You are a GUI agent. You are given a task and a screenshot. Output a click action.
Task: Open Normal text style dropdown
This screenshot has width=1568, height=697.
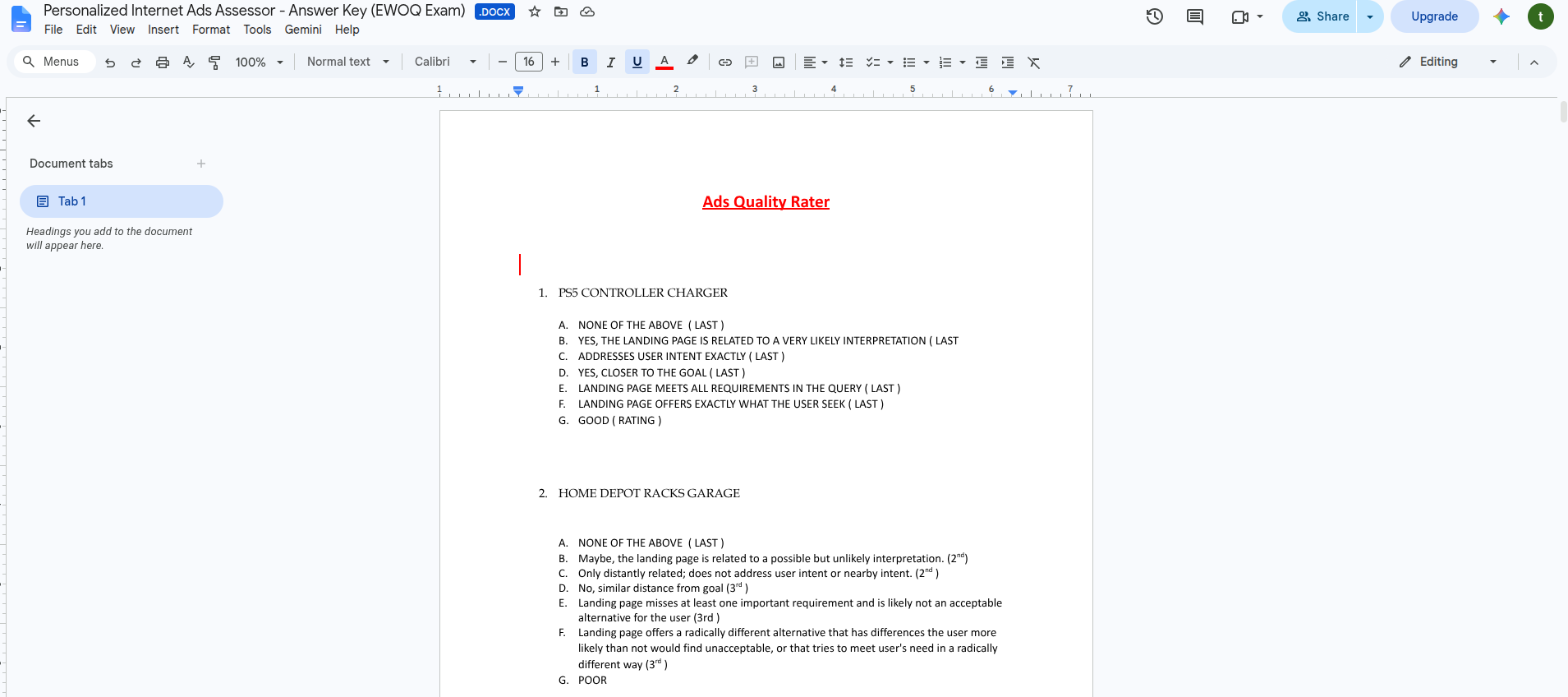[348, 62]
